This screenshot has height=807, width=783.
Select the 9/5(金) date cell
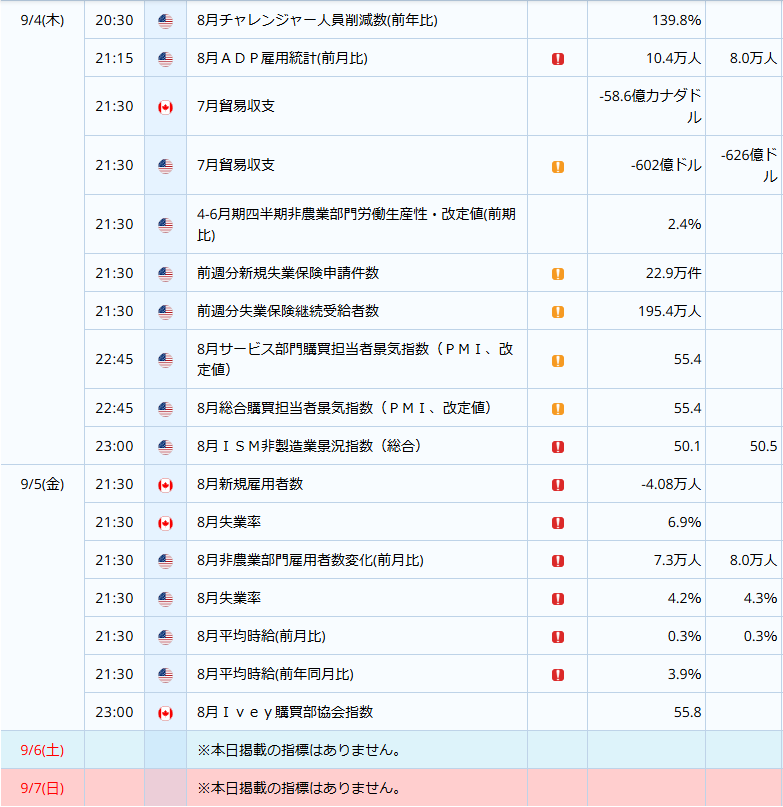click(42, 484)
